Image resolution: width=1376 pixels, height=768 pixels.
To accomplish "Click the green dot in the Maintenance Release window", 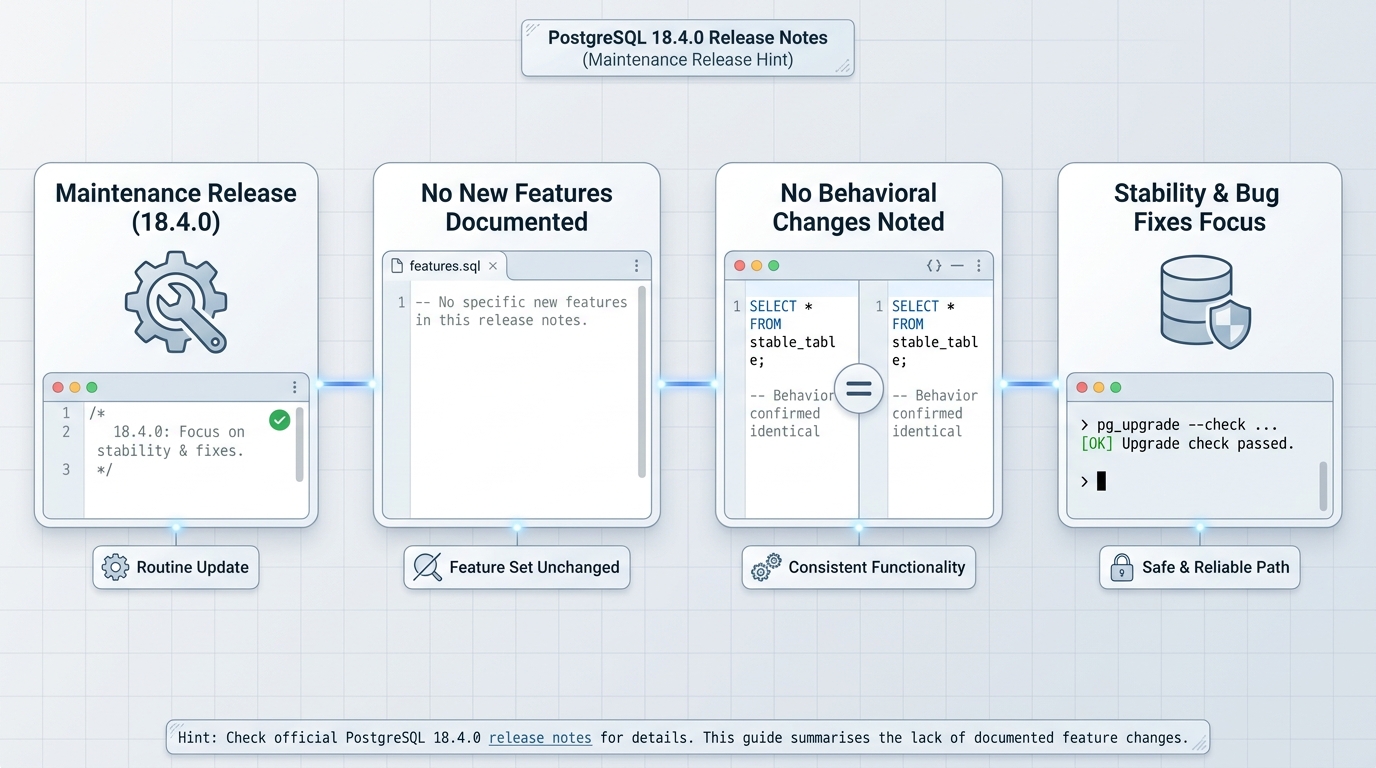I will (92, 387).
